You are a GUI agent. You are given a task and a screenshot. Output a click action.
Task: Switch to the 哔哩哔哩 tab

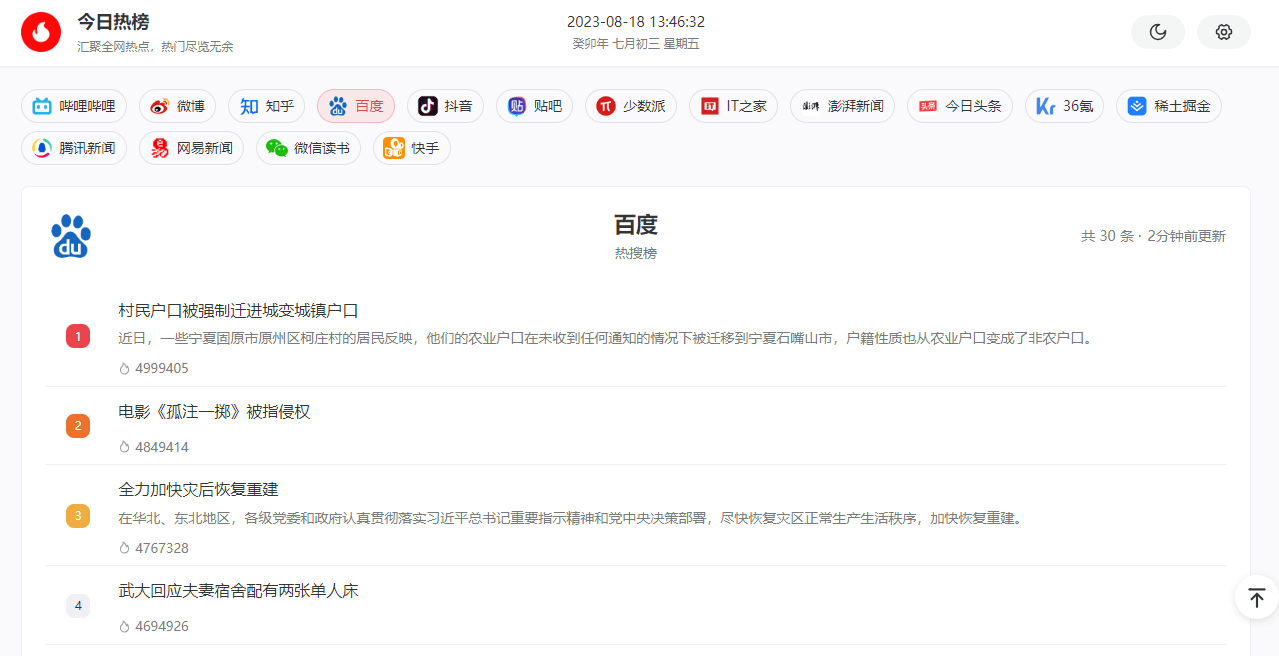74,106
